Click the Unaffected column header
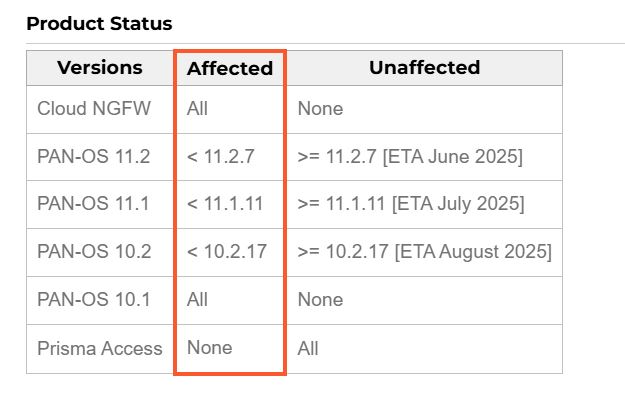This screenshot has width=625, height=401. point(425,67)
